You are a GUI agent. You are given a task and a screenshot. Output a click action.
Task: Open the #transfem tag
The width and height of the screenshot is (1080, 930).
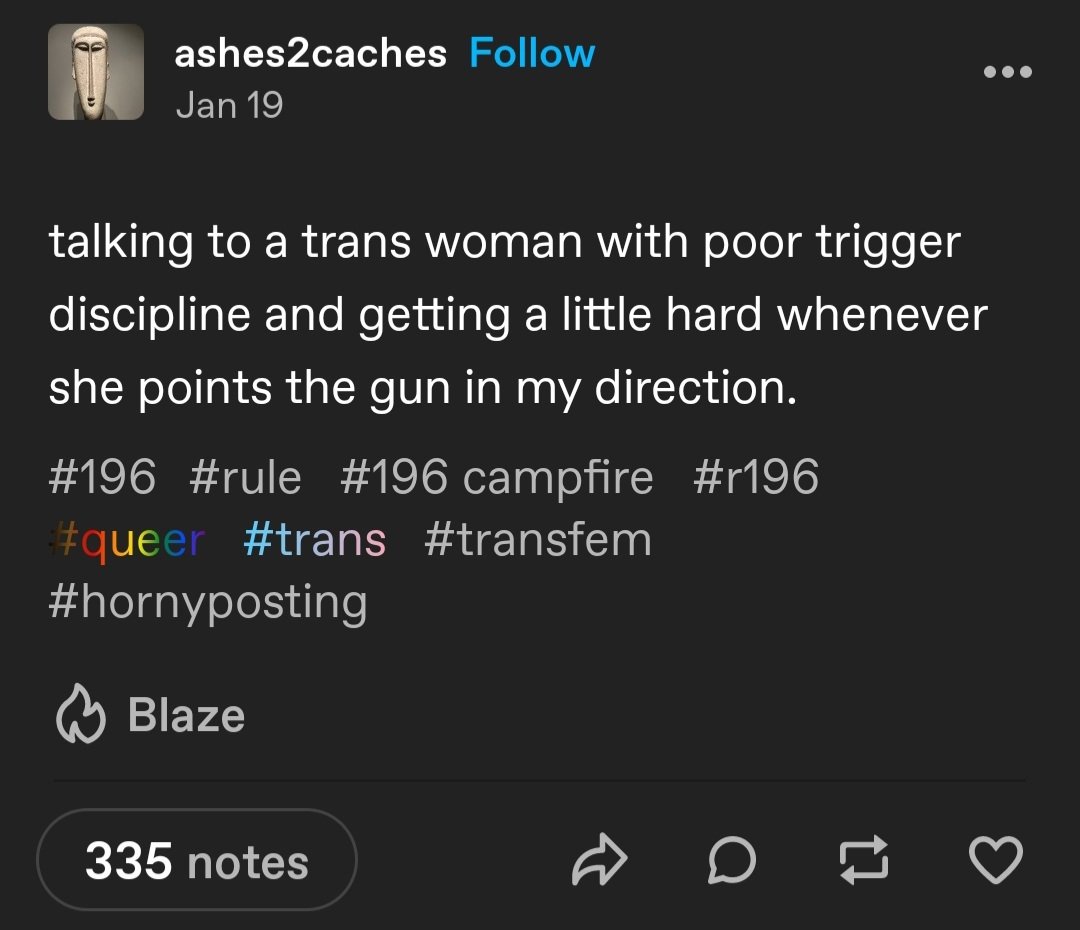539,539
